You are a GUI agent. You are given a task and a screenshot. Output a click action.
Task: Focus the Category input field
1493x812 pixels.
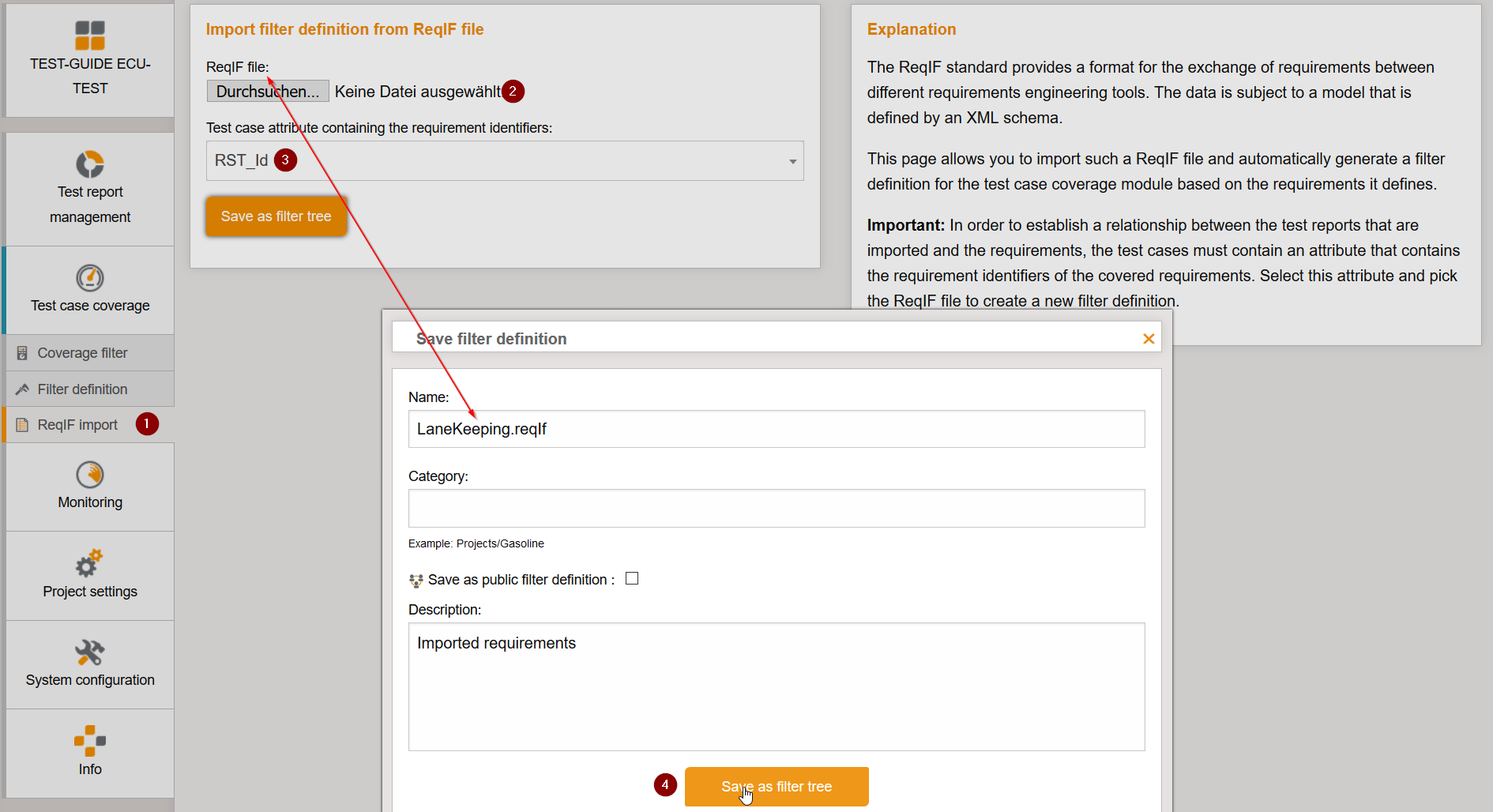click(777, 508)
